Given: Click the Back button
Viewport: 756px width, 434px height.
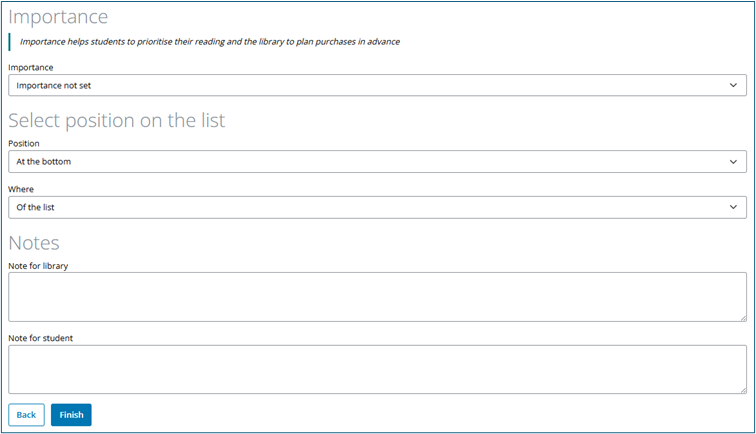Looking at the screenshot, I should click(27, 415).
